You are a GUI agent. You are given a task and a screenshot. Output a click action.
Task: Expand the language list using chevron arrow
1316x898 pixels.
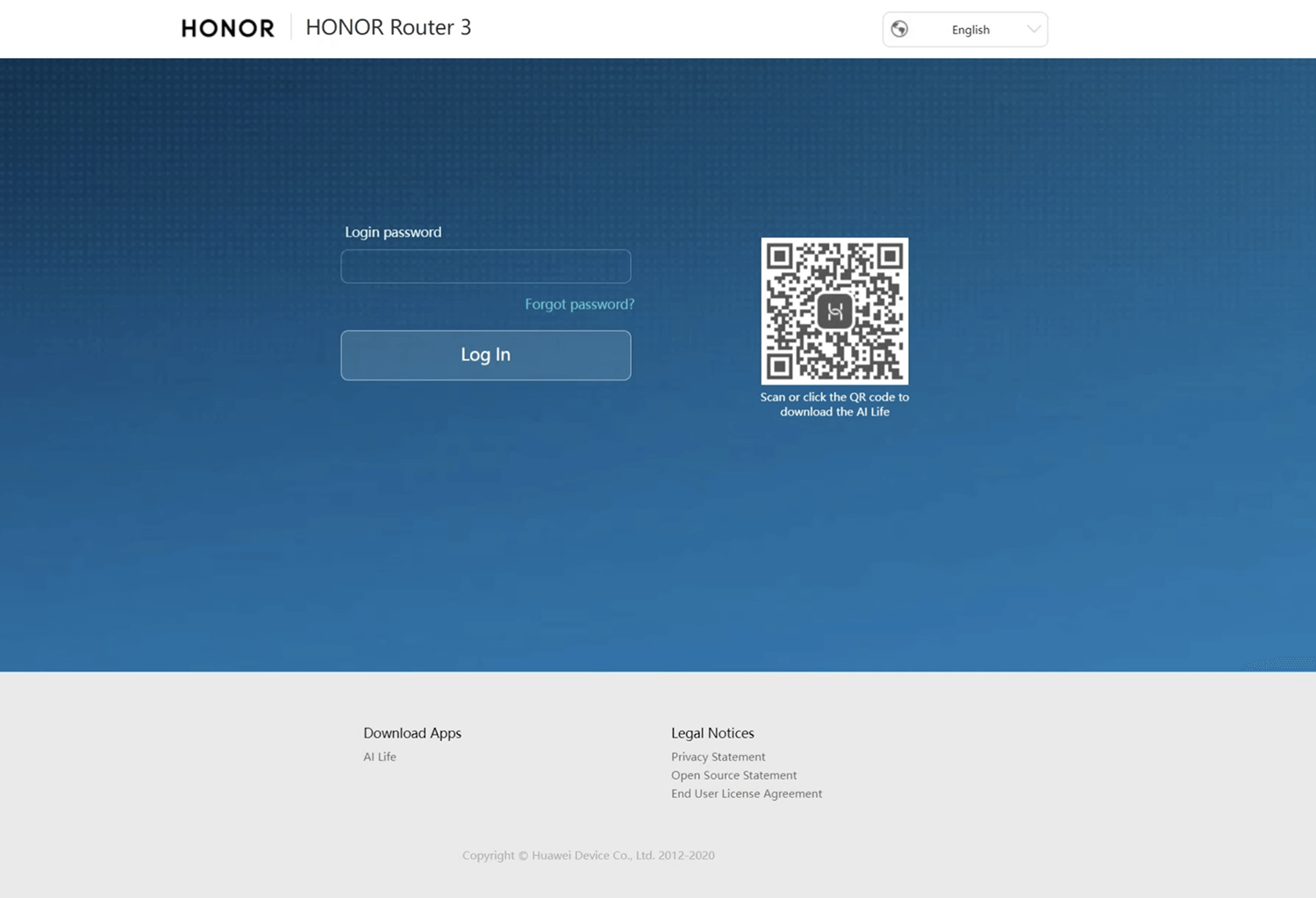coord(1033,29)
